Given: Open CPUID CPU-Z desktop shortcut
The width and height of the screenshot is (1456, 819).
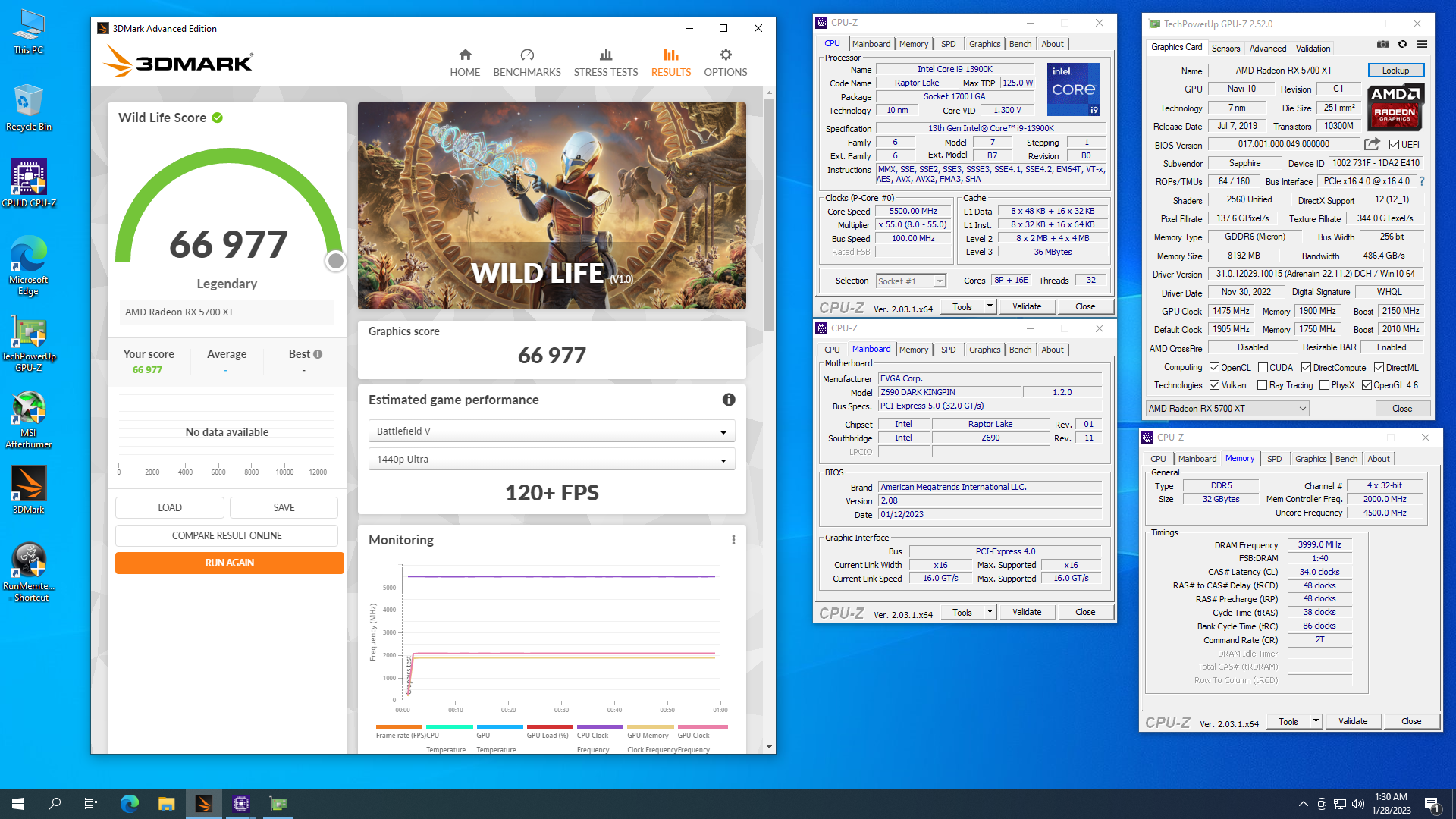Looking at the screenshot, I should click(29, 184).
